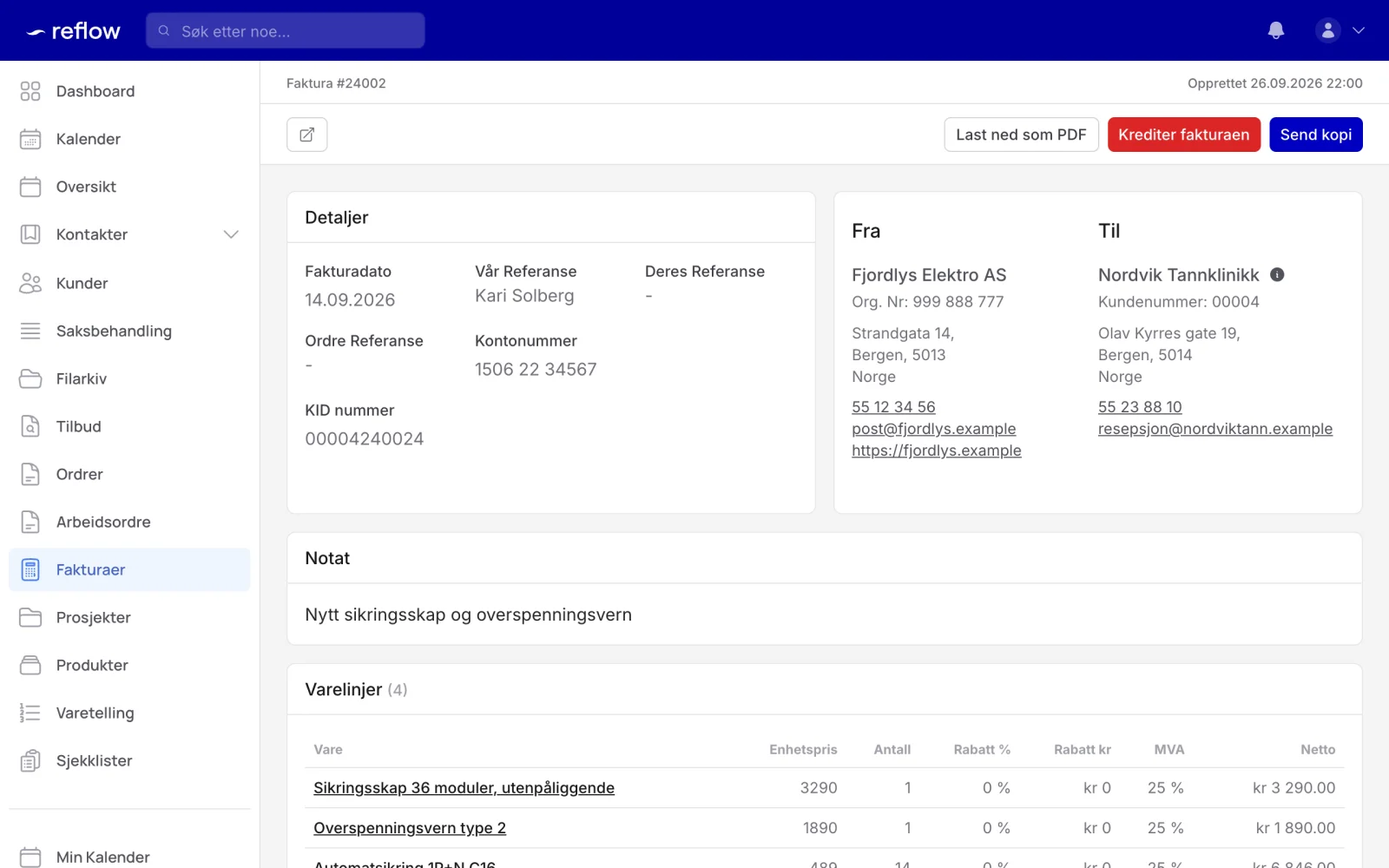Click the red 'Krediter fakturaen' button
Image resolution: width=1389 pixels, height=868 pixels.
click(1184, 135)
